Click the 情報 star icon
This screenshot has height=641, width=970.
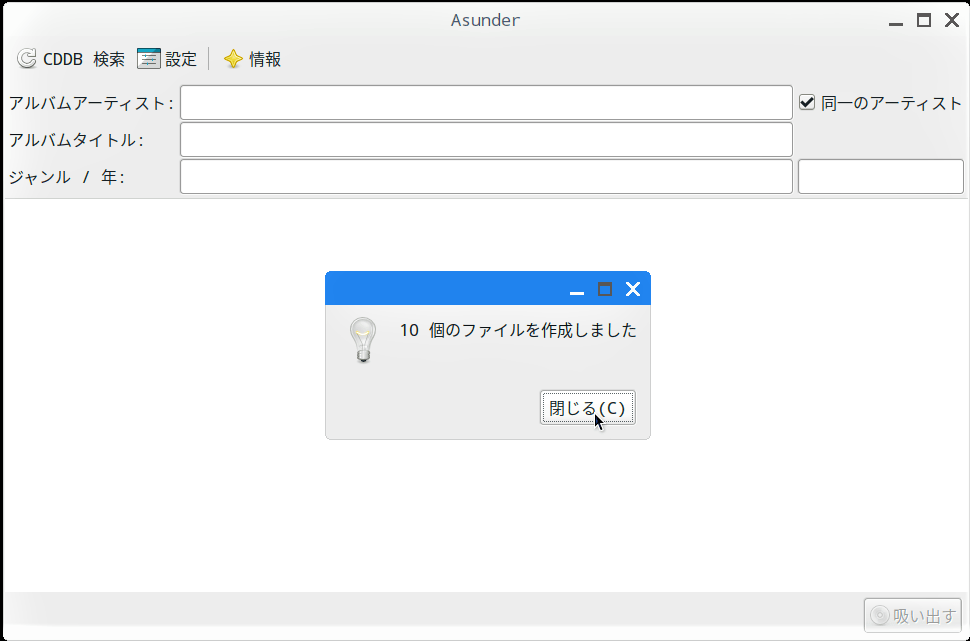click(x=233, y=59)
